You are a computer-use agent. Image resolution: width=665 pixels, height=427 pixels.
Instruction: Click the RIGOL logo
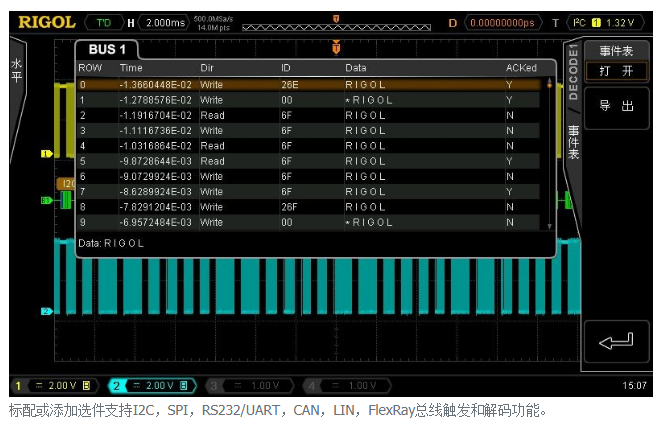coord(47,22)
